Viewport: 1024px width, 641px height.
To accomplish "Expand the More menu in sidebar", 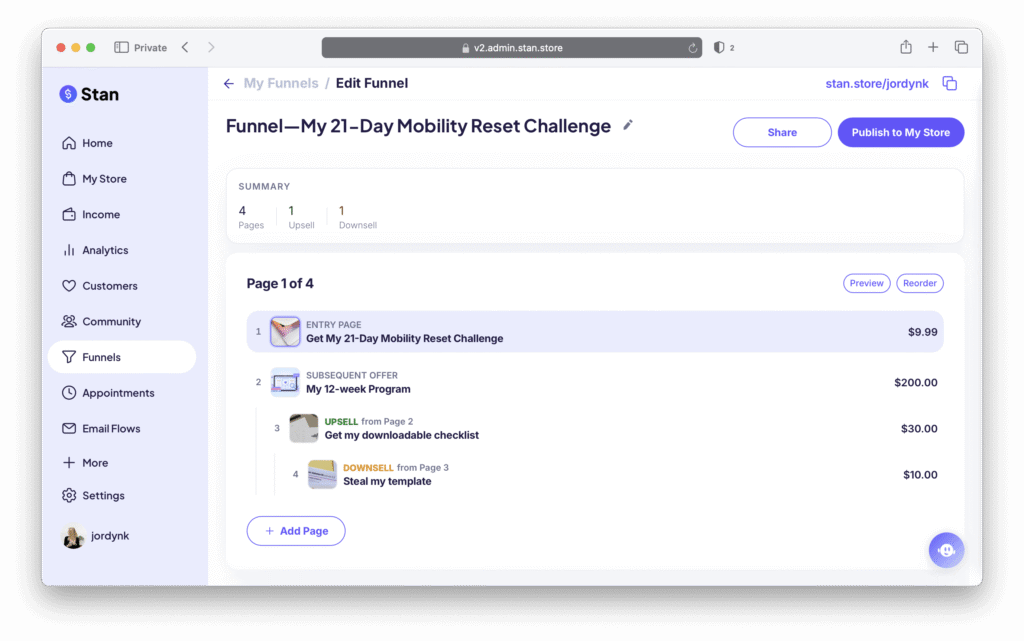I will 86,463.
